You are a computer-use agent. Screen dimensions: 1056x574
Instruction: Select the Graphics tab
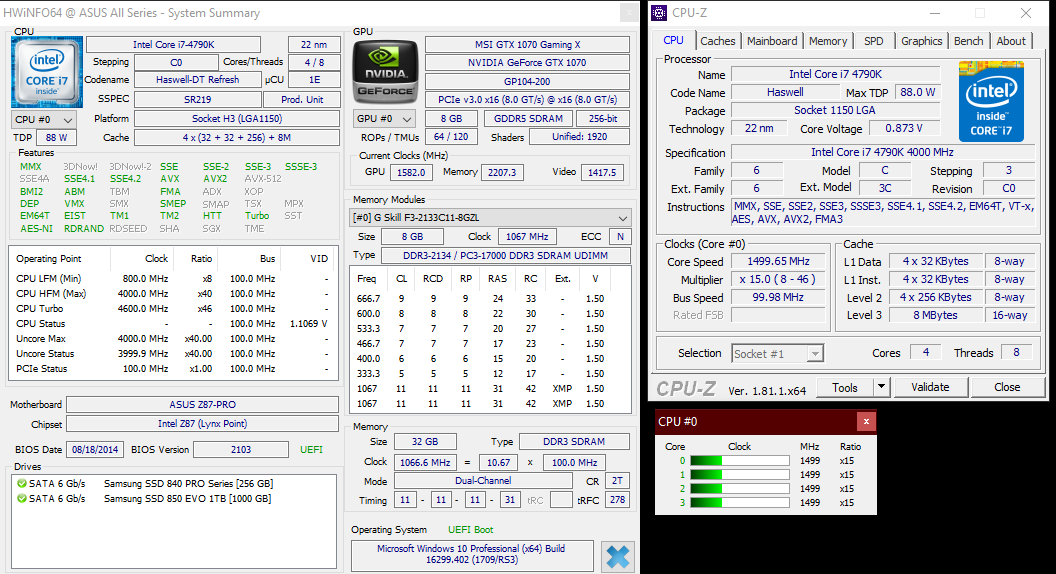pos(921,41)
